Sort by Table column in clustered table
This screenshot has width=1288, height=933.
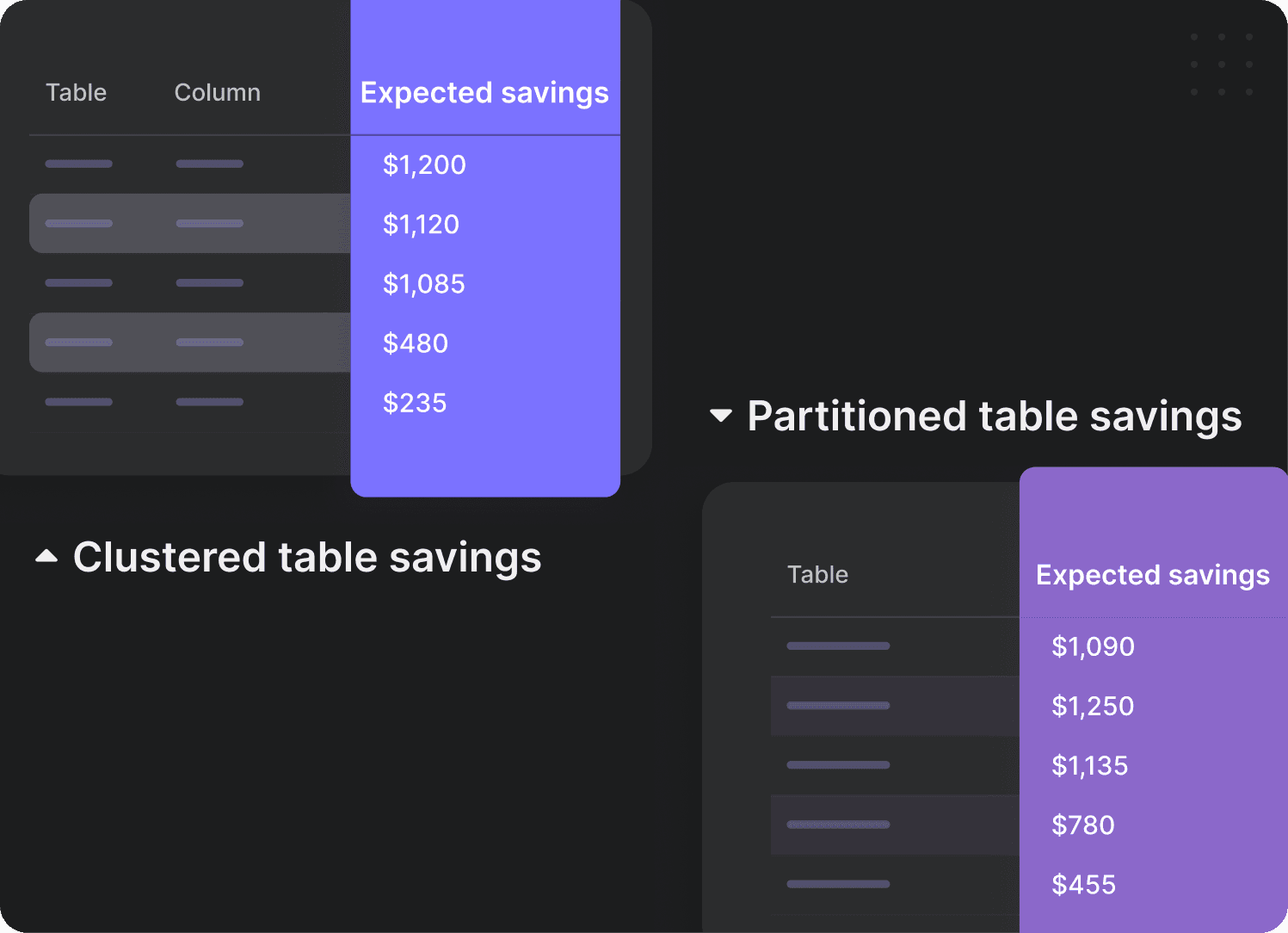coord(76,92)
